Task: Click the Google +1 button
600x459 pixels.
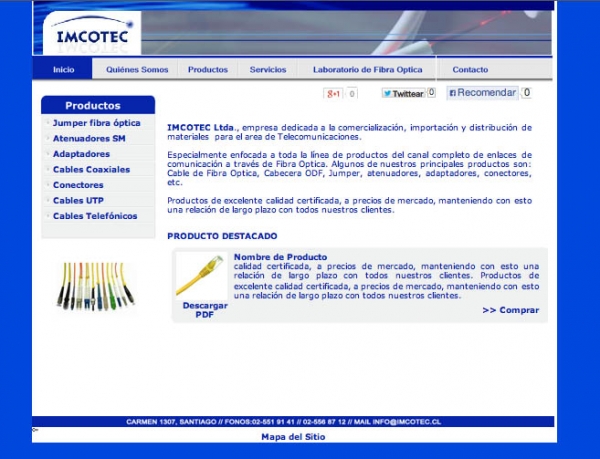Action: click(333, 94)
